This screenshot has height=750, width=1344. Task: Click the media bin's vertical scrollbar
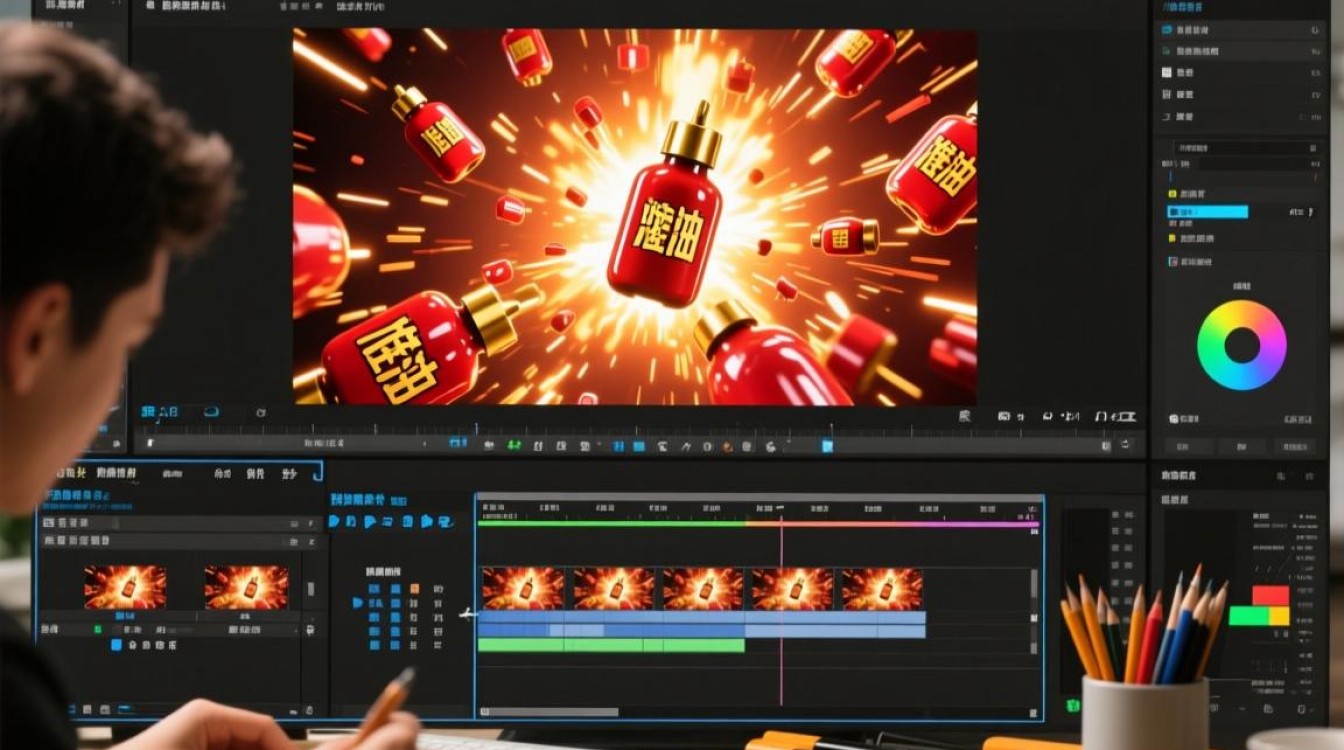(310, 587)
